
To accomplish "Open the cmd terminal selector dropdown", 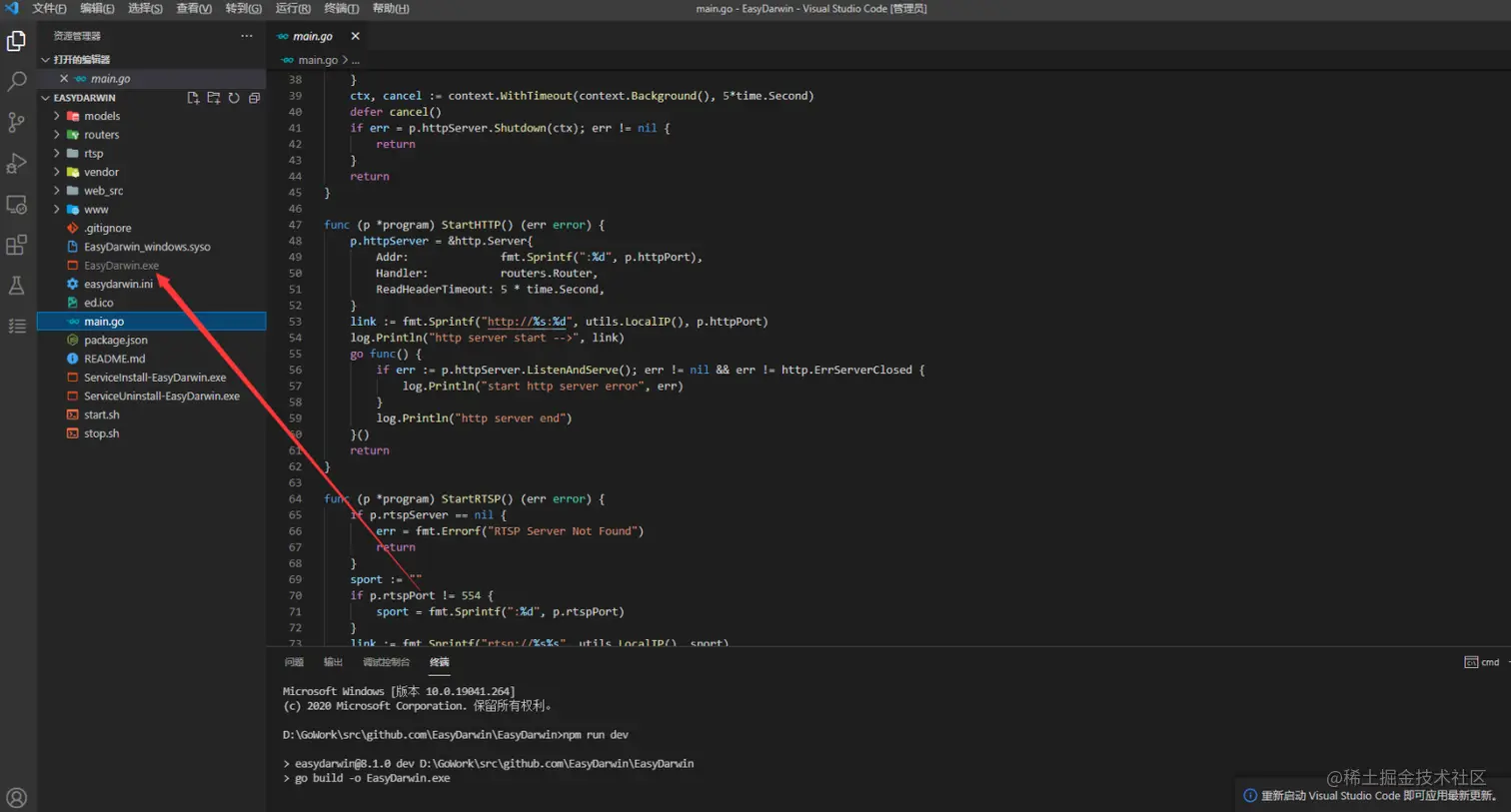I will [x=1481, y=662].
